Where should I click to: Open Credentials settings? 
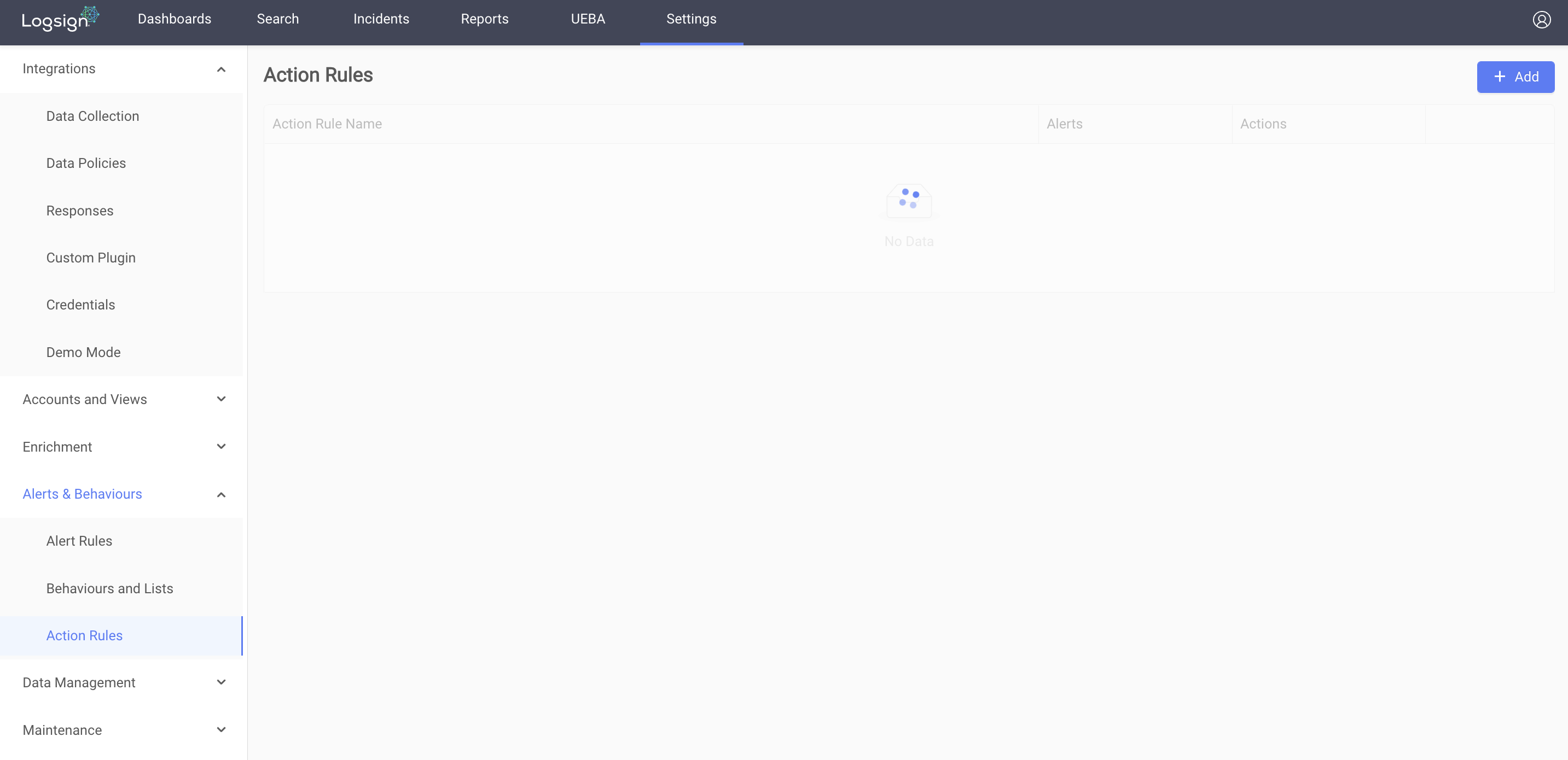(80, 305)
